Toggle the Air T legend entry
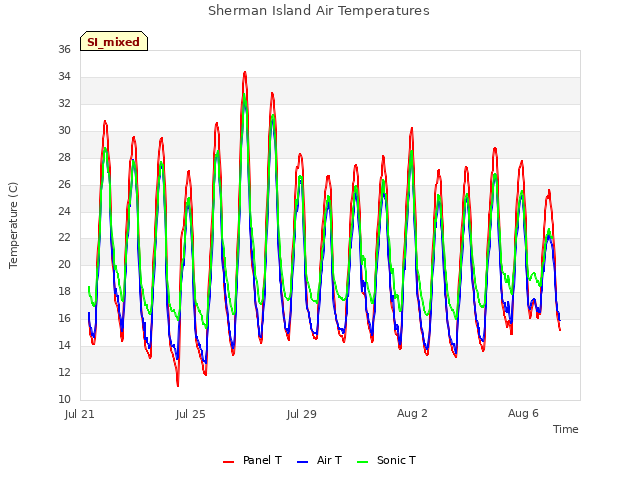Screen dimensions: 640x480 tap(319, 460)
